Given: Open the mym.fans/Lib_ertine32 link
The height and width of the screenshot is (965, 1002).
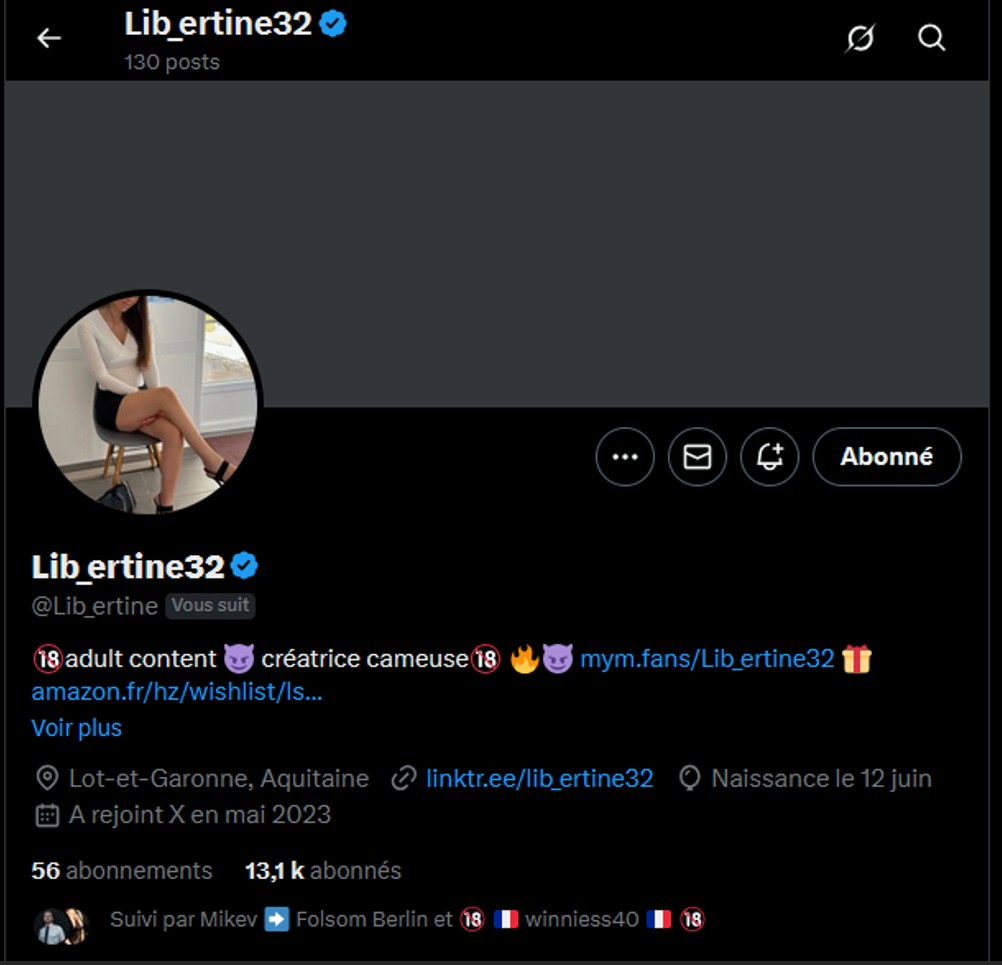Looking at the screenshot, I should point(707,658).
